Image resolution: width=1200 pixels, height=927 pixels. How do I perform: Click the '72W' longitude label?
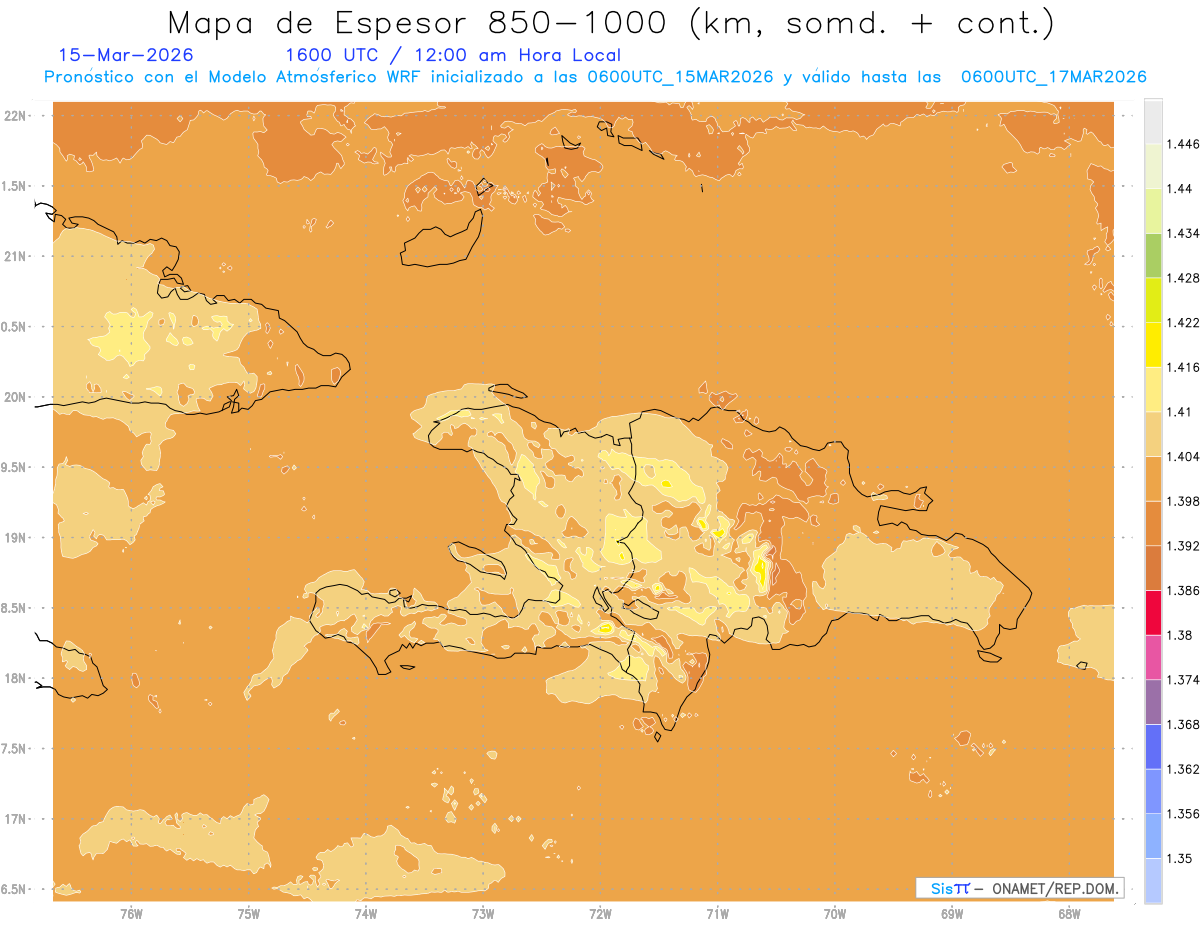[600, 914]
